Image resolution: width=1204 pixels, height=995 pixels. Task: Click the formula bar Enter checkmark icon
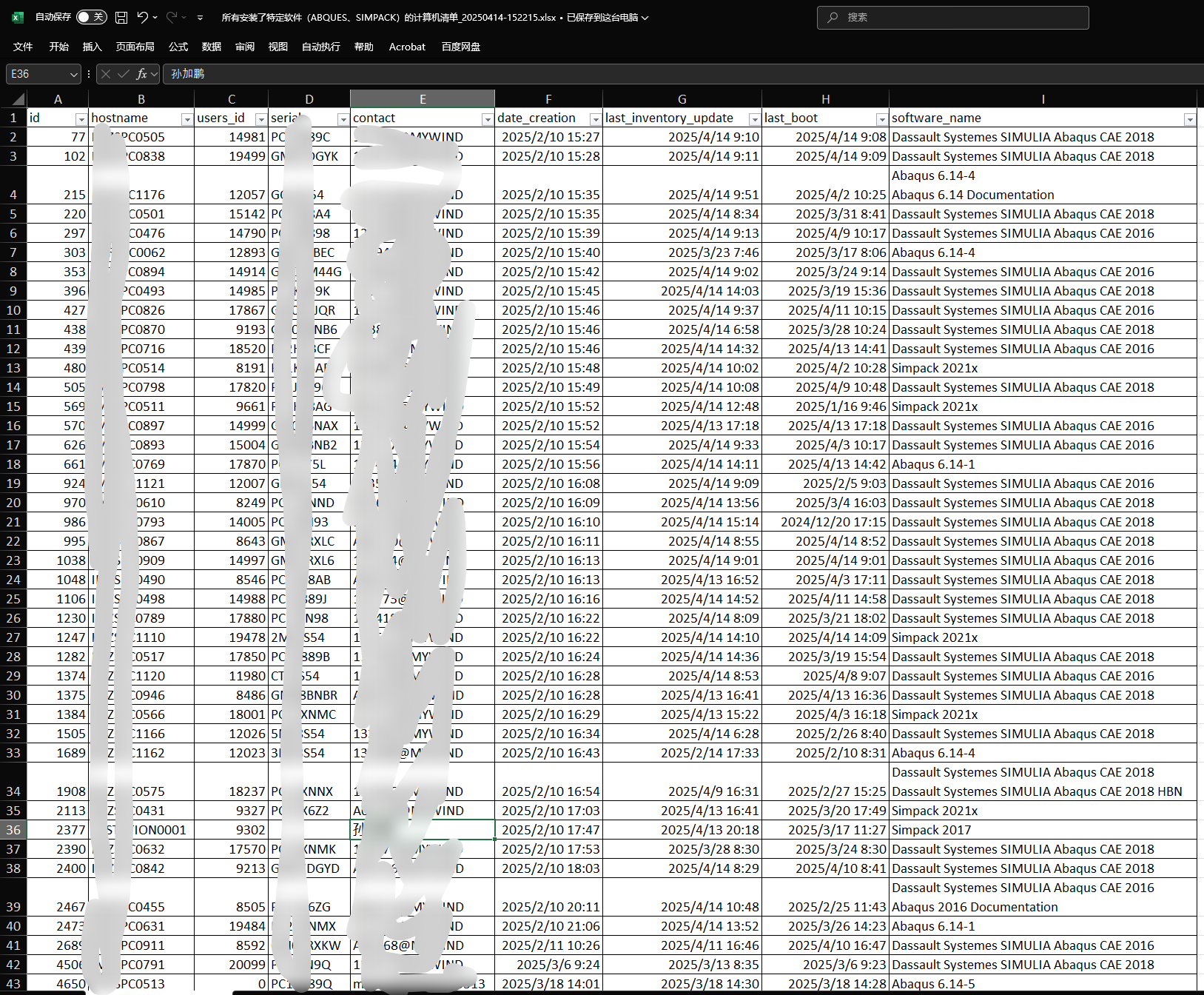point(123,74)
